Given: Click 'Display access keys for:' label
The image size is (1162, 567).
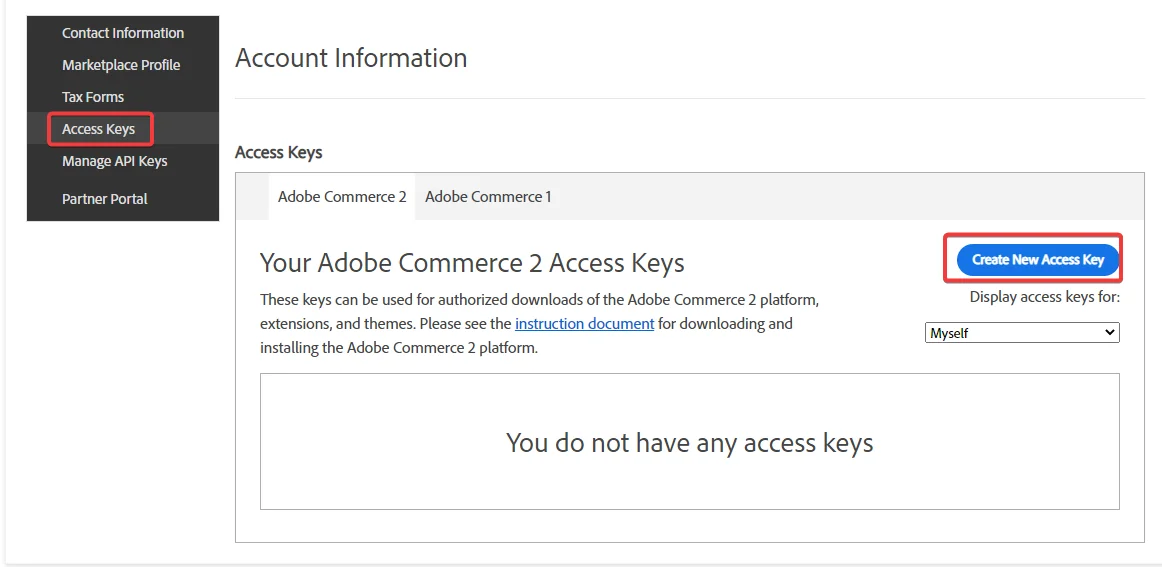Looking at the screenshot, I should point(1044,297).
